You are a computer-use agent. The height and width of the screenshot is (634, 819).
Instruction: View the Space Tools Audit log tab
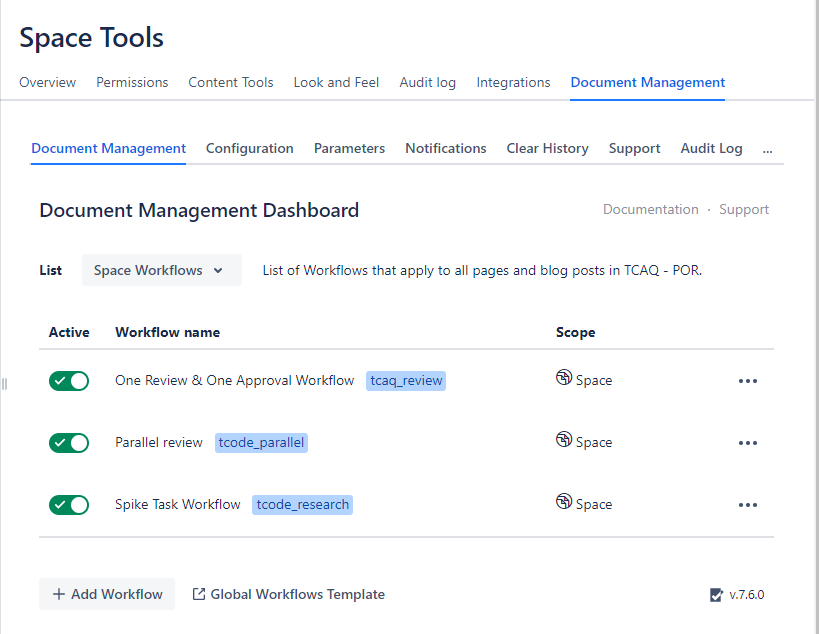[x=427, y=83]
